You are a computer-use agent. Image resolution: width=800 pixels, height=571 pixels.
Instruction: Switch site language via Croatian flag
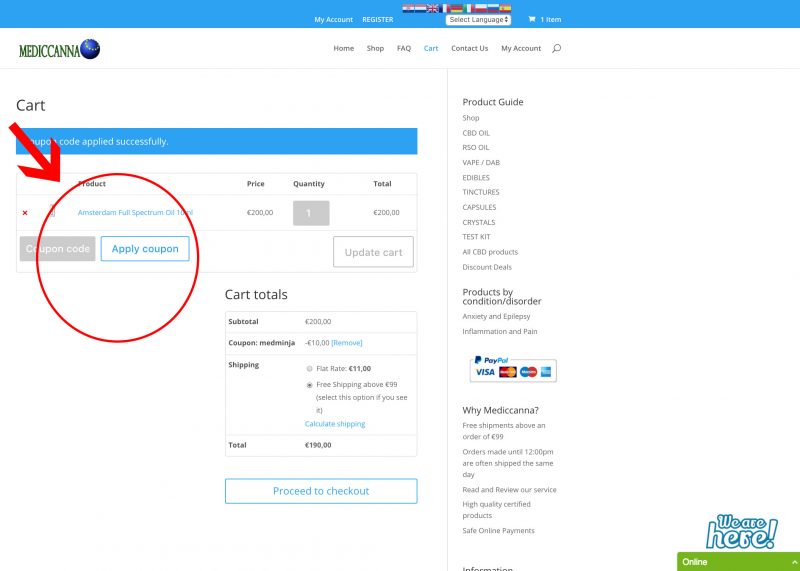coord(408,8)
